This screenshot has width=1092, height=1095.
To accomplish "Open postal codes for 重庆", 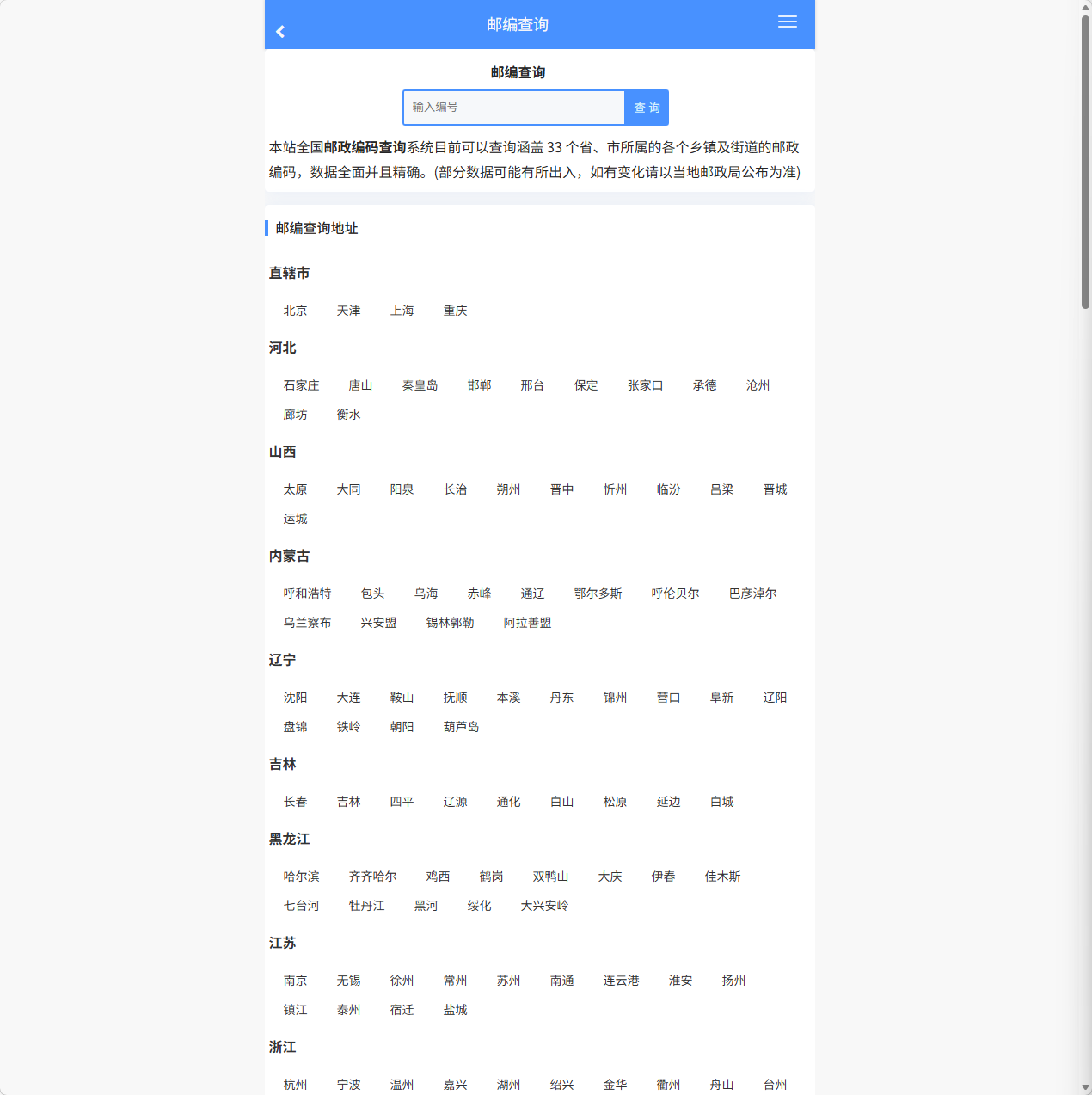I will click(455, 311).
